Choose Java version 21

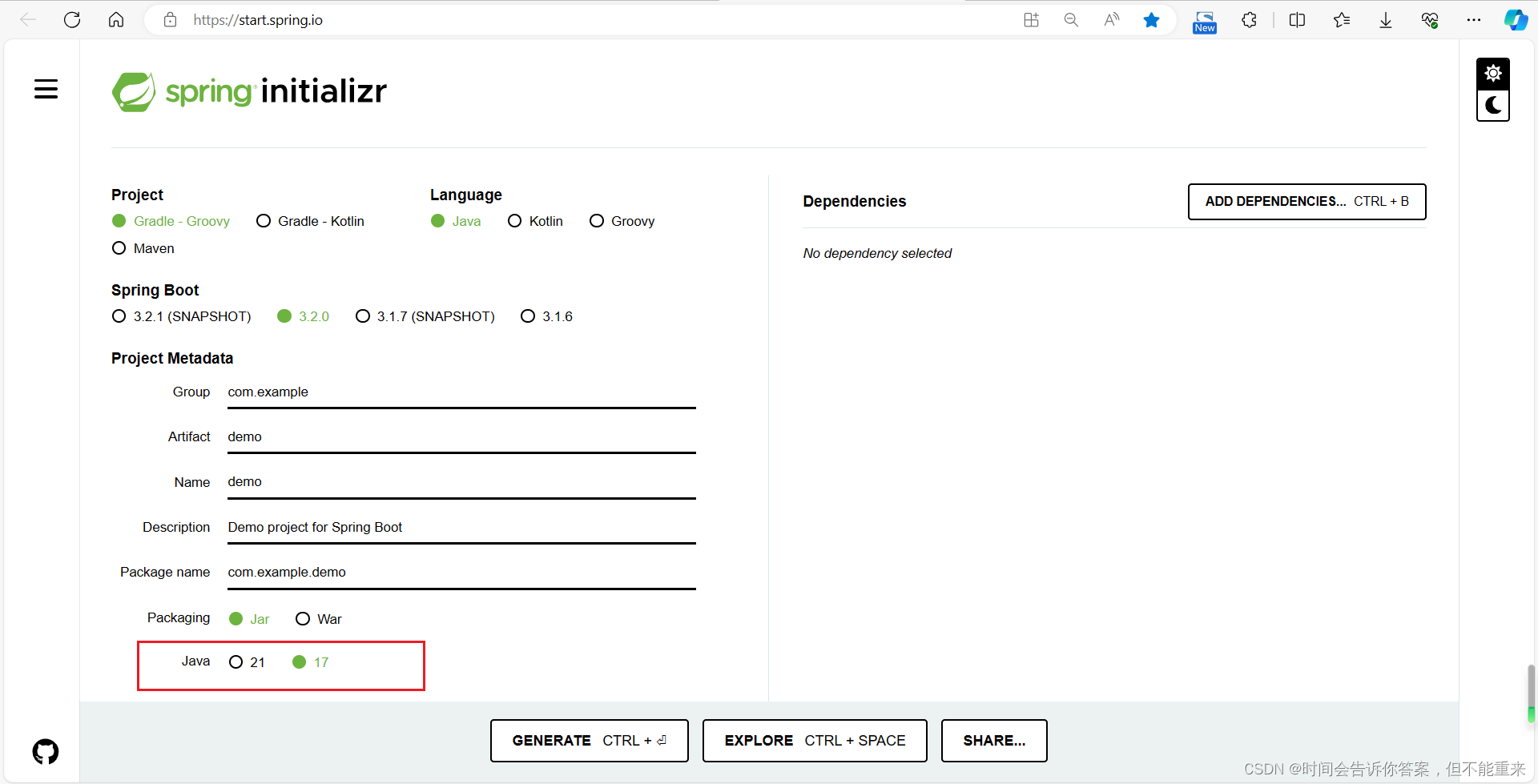247,662
